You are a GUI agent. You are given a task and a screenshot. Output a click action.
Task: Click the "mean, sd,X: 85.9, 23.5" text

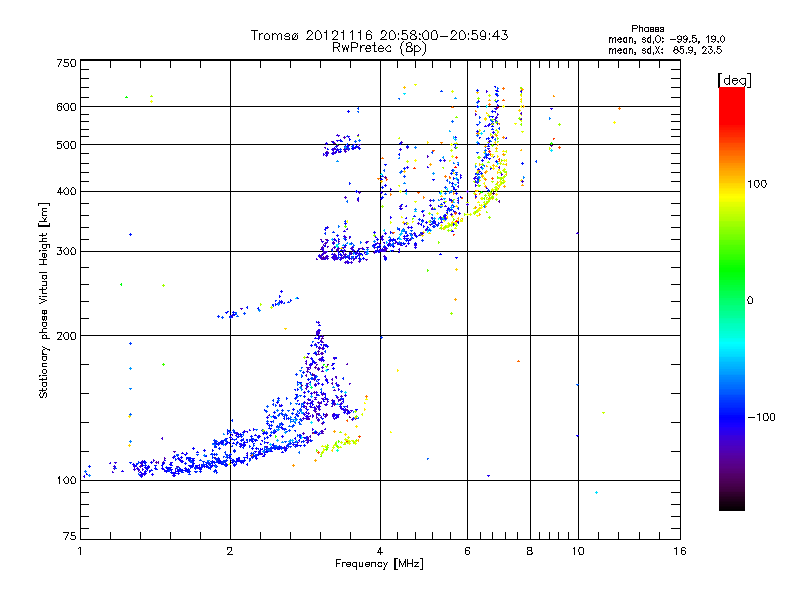tap(665, 50)
